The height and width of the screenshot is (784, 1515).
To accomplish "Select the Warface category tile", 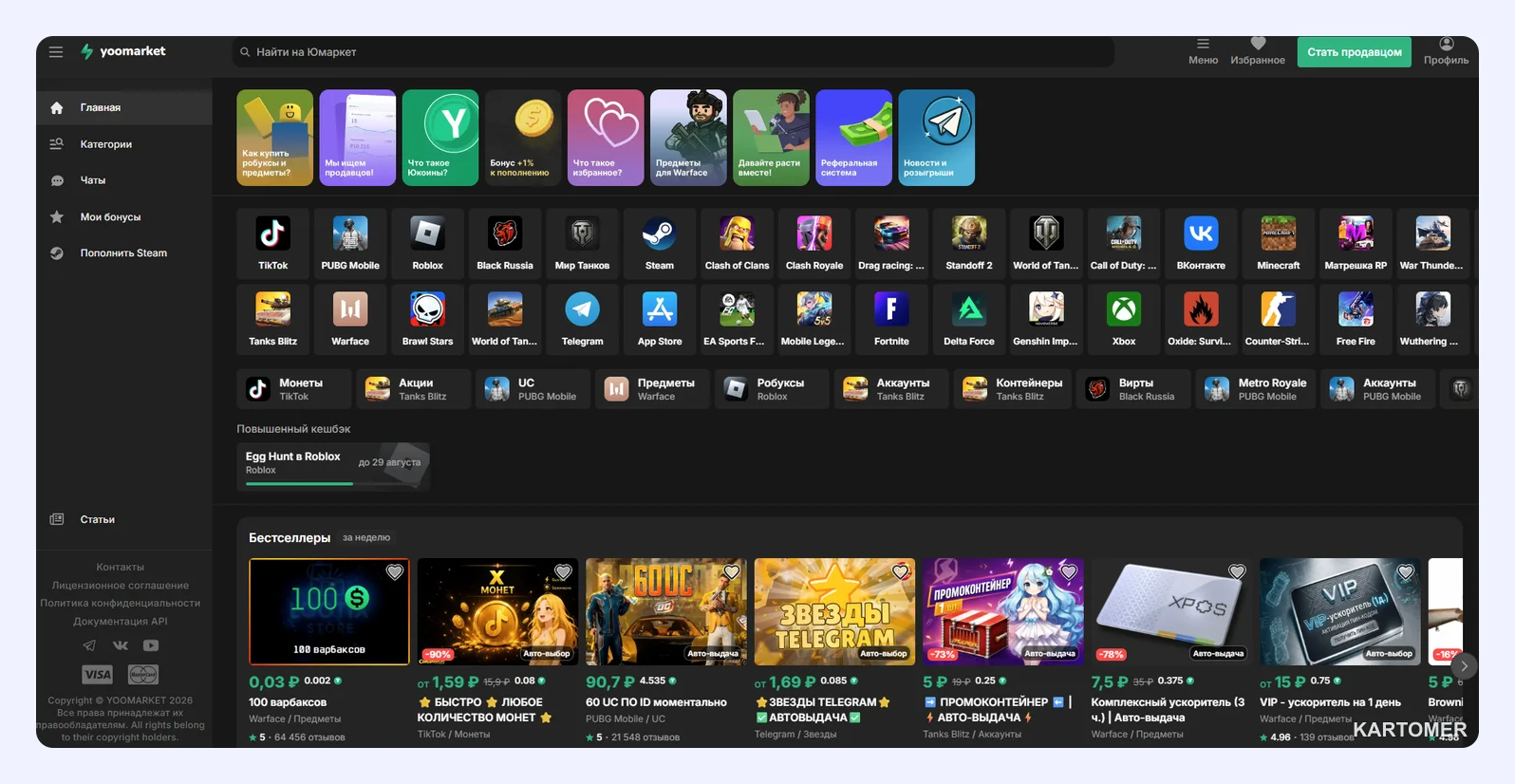I will click(350, 319).
